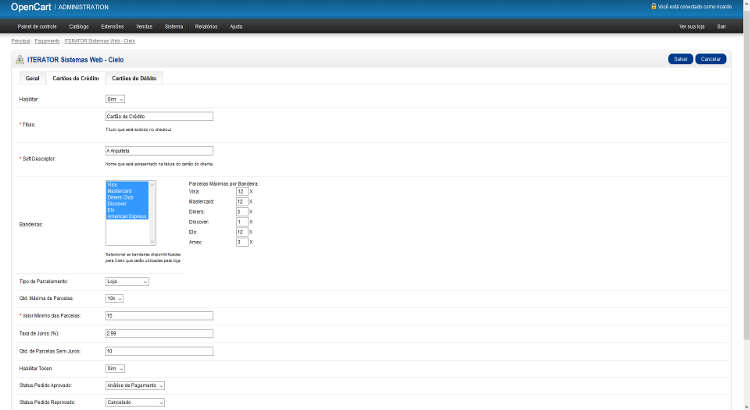750x410 pixels.
Task: Click Amex max installments field
Action: click(242, 242)
